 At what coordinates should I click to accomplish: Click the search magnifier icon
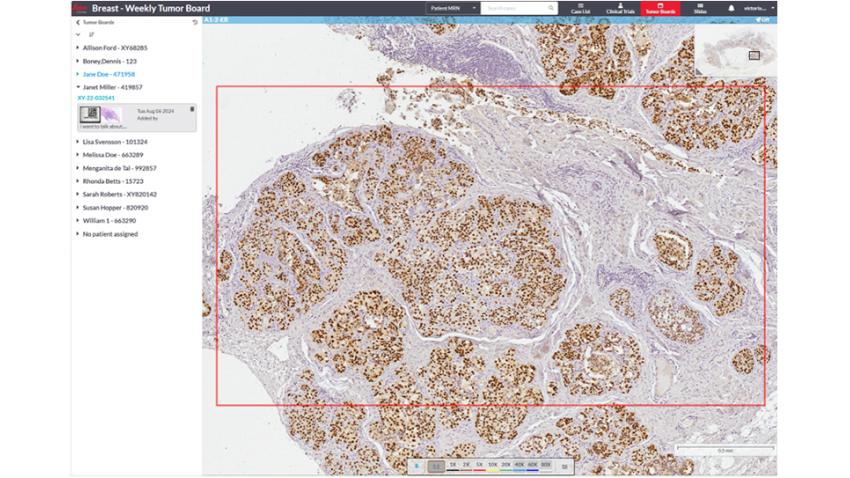[550, 8]
